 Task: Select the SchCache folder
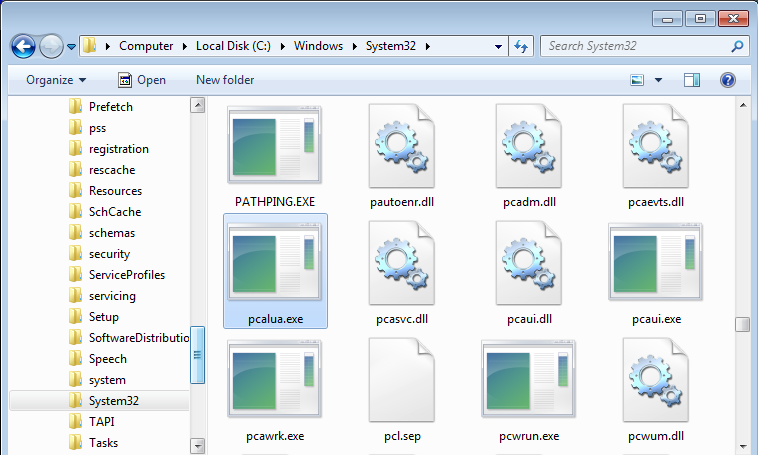click(x=115, y=212)
